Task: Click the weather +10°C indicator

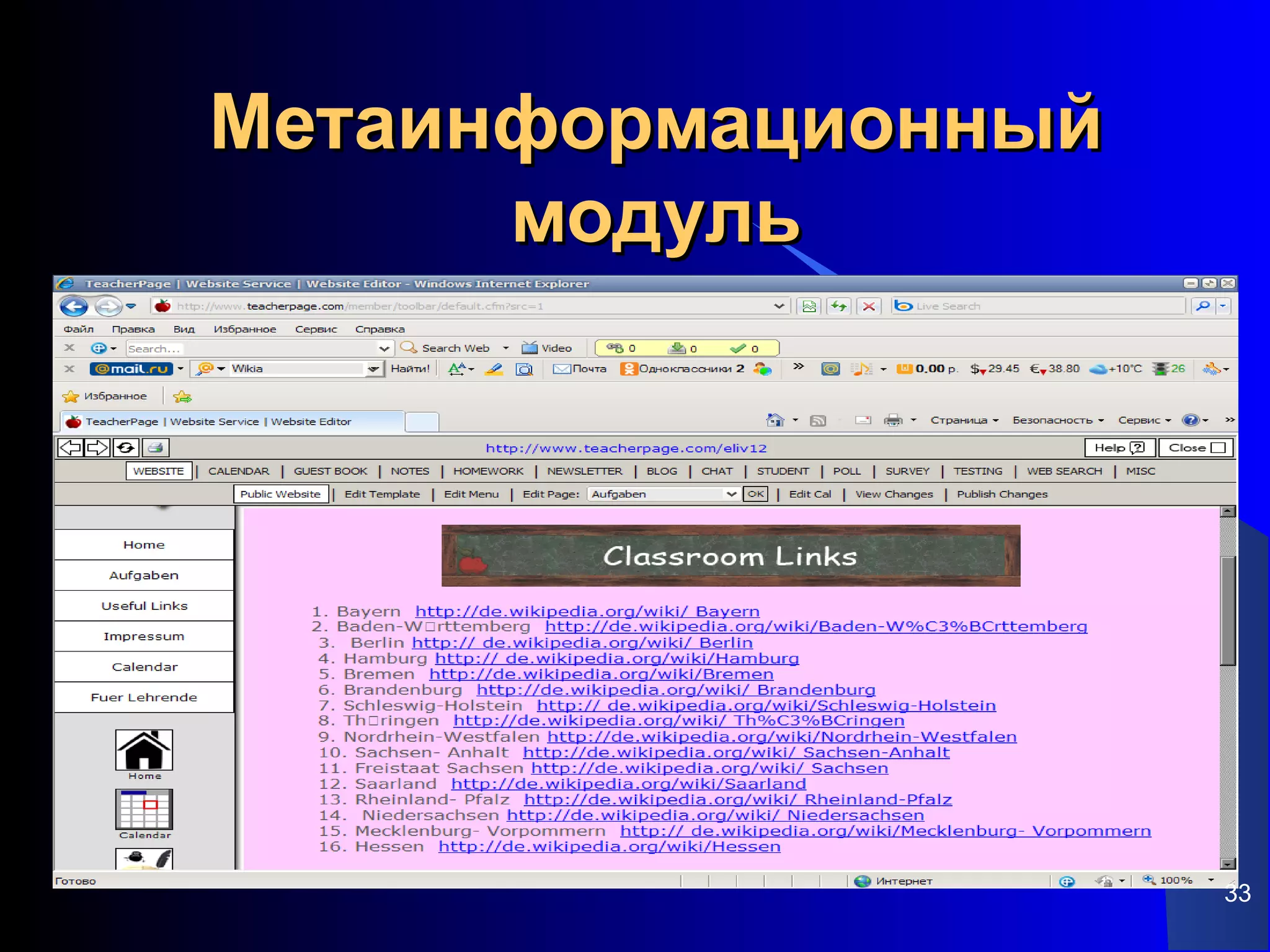Action: coord(1116,369)
